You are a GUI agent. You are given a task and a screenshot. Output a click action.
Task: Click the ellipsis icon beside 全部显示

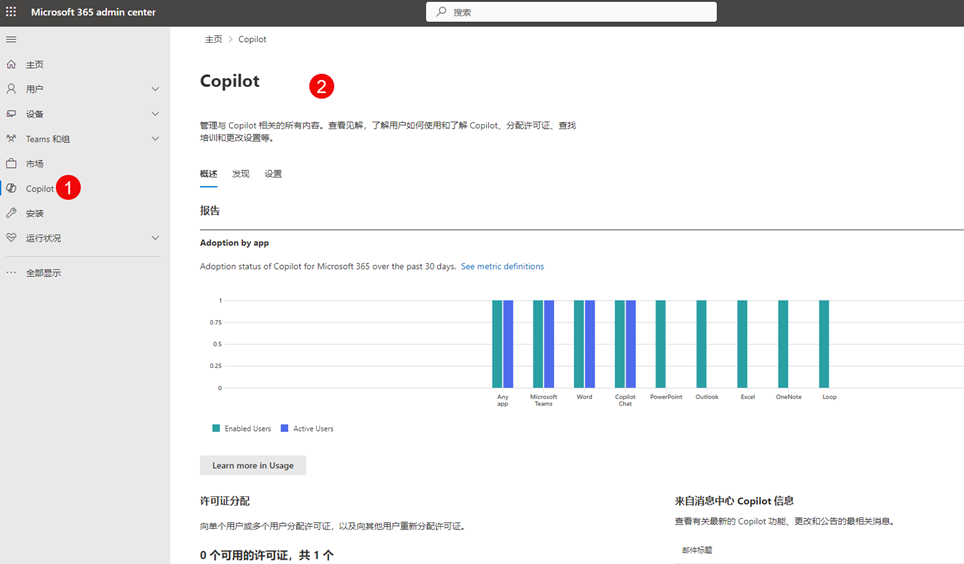click(x=11, y=272)
